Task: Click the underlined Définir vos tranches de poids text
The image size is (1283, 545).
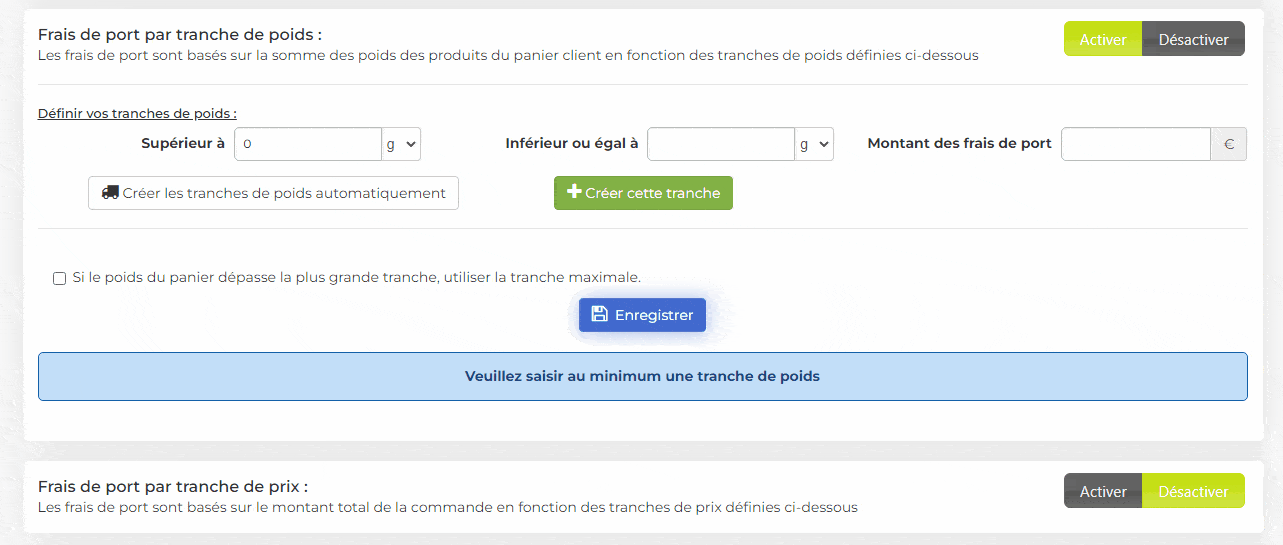Action: (x=137, y=113)
